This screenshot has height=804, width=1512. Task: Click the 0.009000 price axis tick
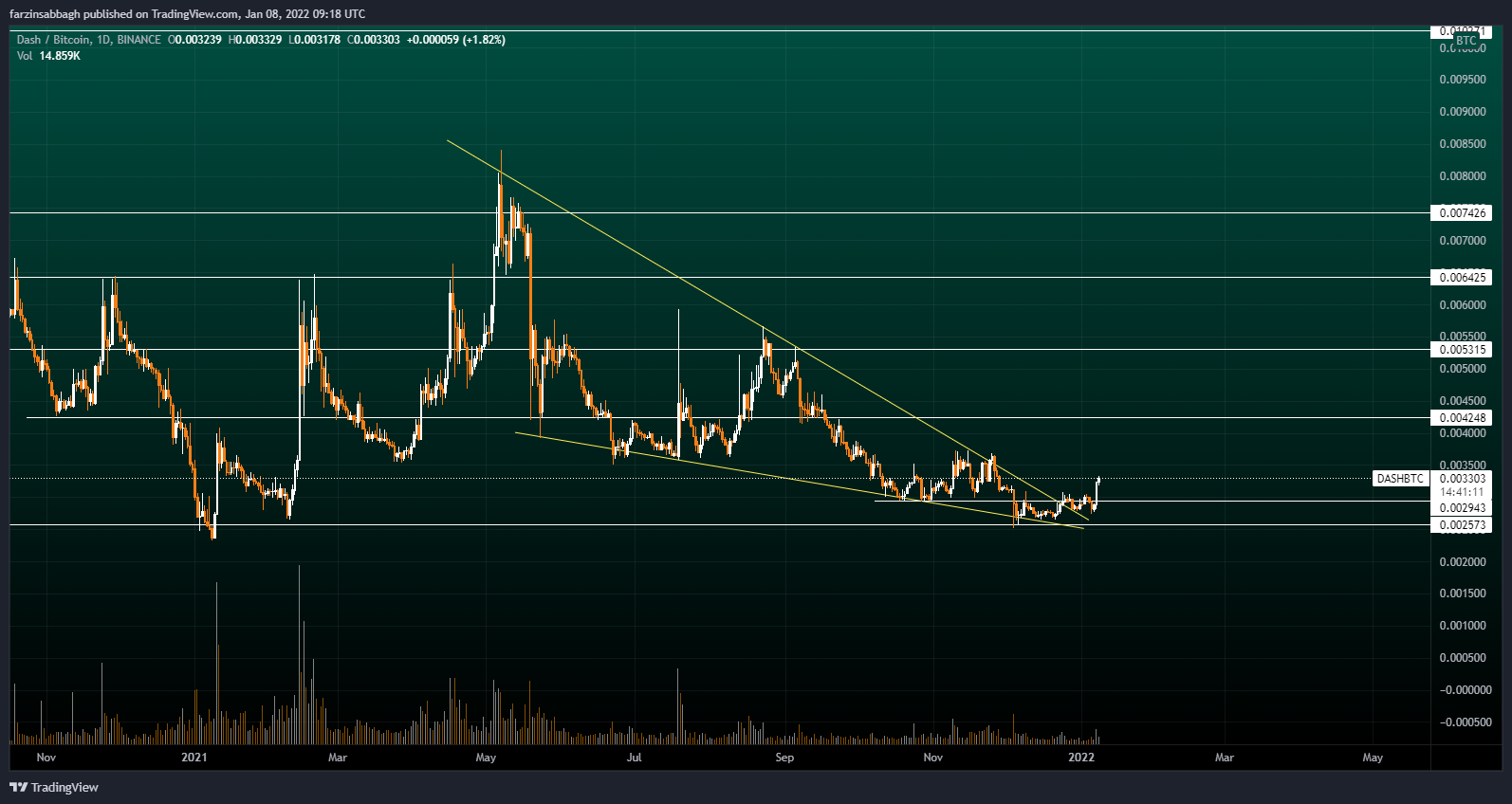1462,112
